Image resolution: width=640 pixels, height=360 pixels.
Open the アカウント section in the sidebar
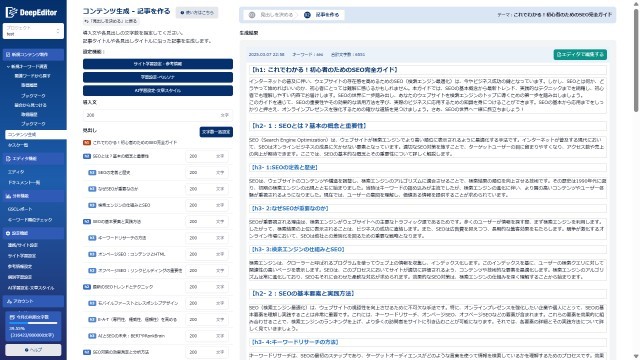tap(33, 301)
